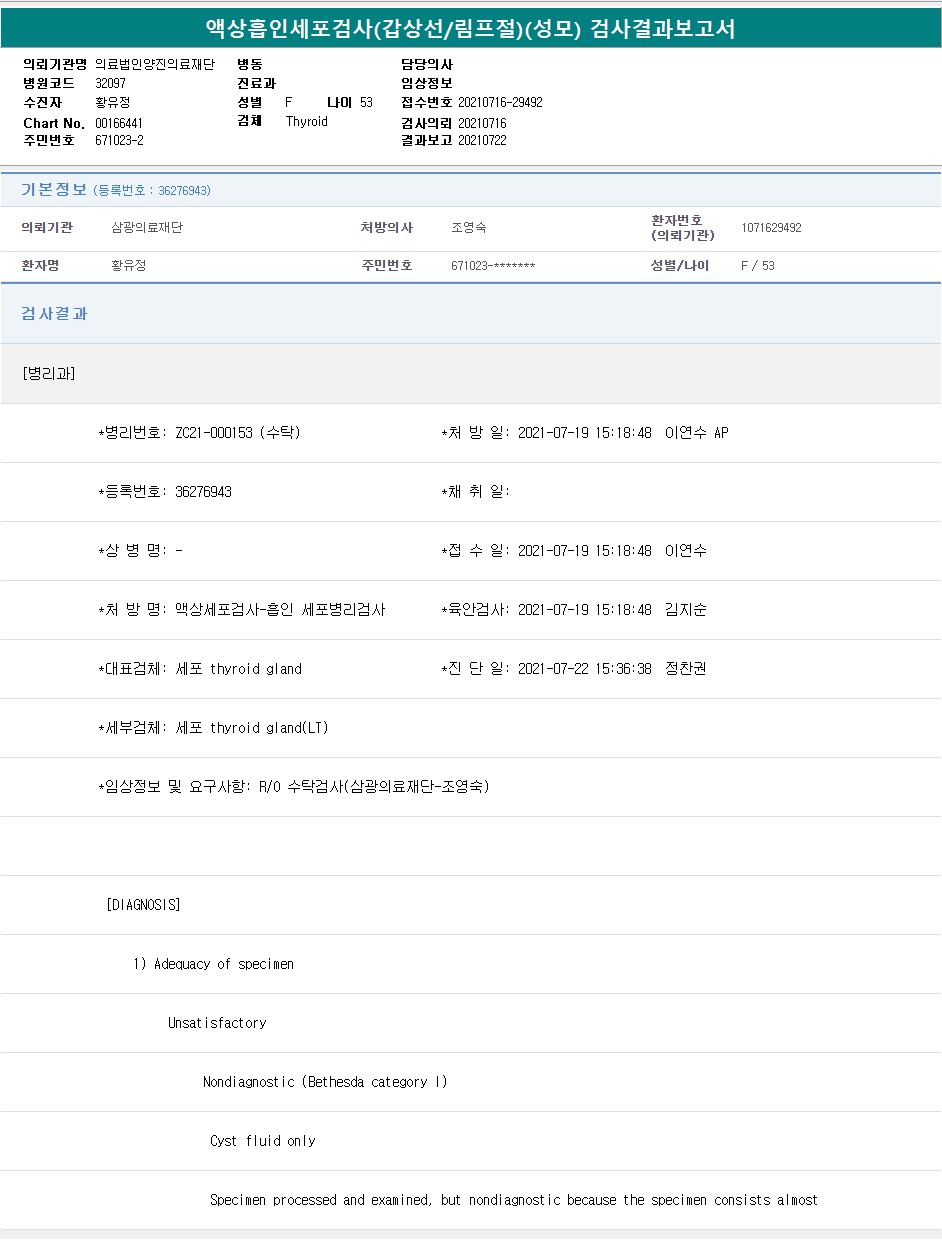Viewport: 942px width, 1240px height.
Task: Click the report title header at top
Action: click(470, 29)
